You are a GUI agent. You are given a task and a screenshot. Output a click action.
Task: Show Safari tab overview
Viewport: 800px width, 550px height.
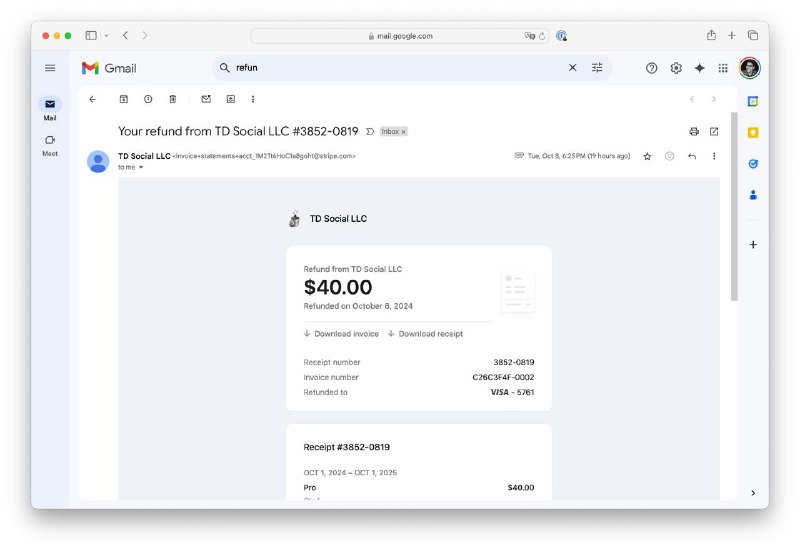(753, 35)
